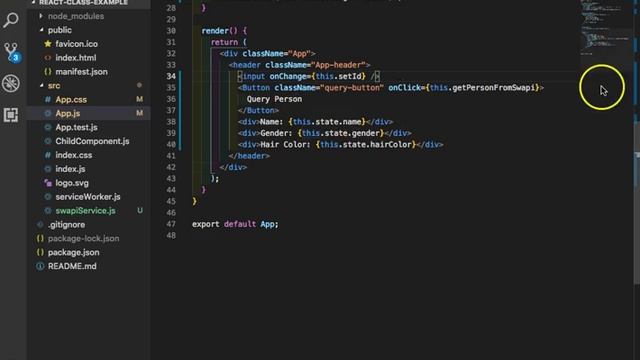Open App.css file
Image resolution: width=640 pixels, height=360 pixels.
(x=71, y=100)
